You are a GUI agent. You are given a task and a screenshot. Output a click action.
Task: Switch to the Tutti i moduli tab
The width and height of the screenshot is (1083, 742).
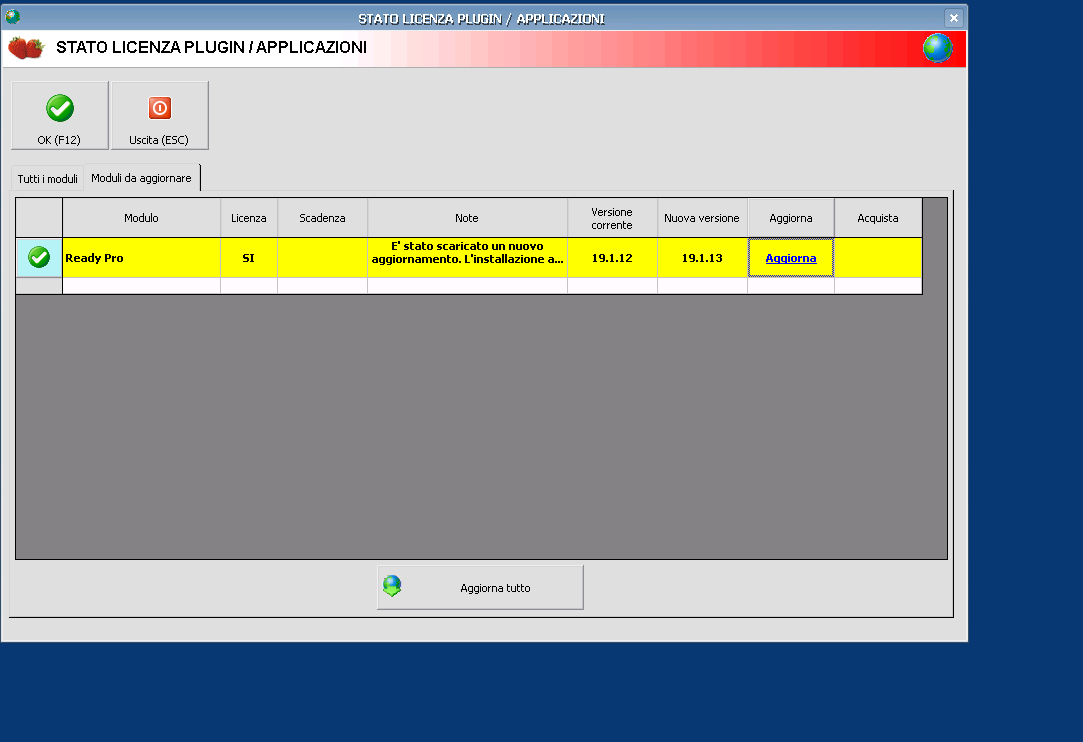pyautogui.click(x=47, y=179)
